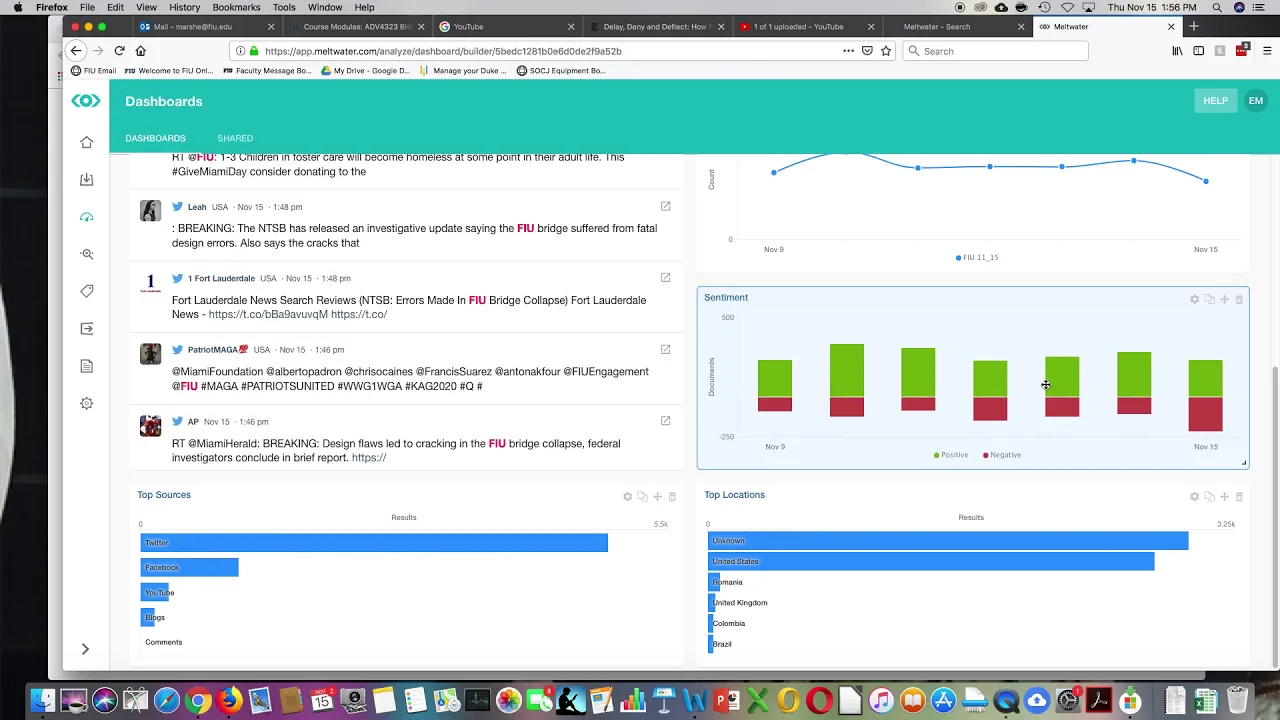Open the Settings gear sidebar icon
The width and height of the screenshot is (1280, 720).
[86, 403]
